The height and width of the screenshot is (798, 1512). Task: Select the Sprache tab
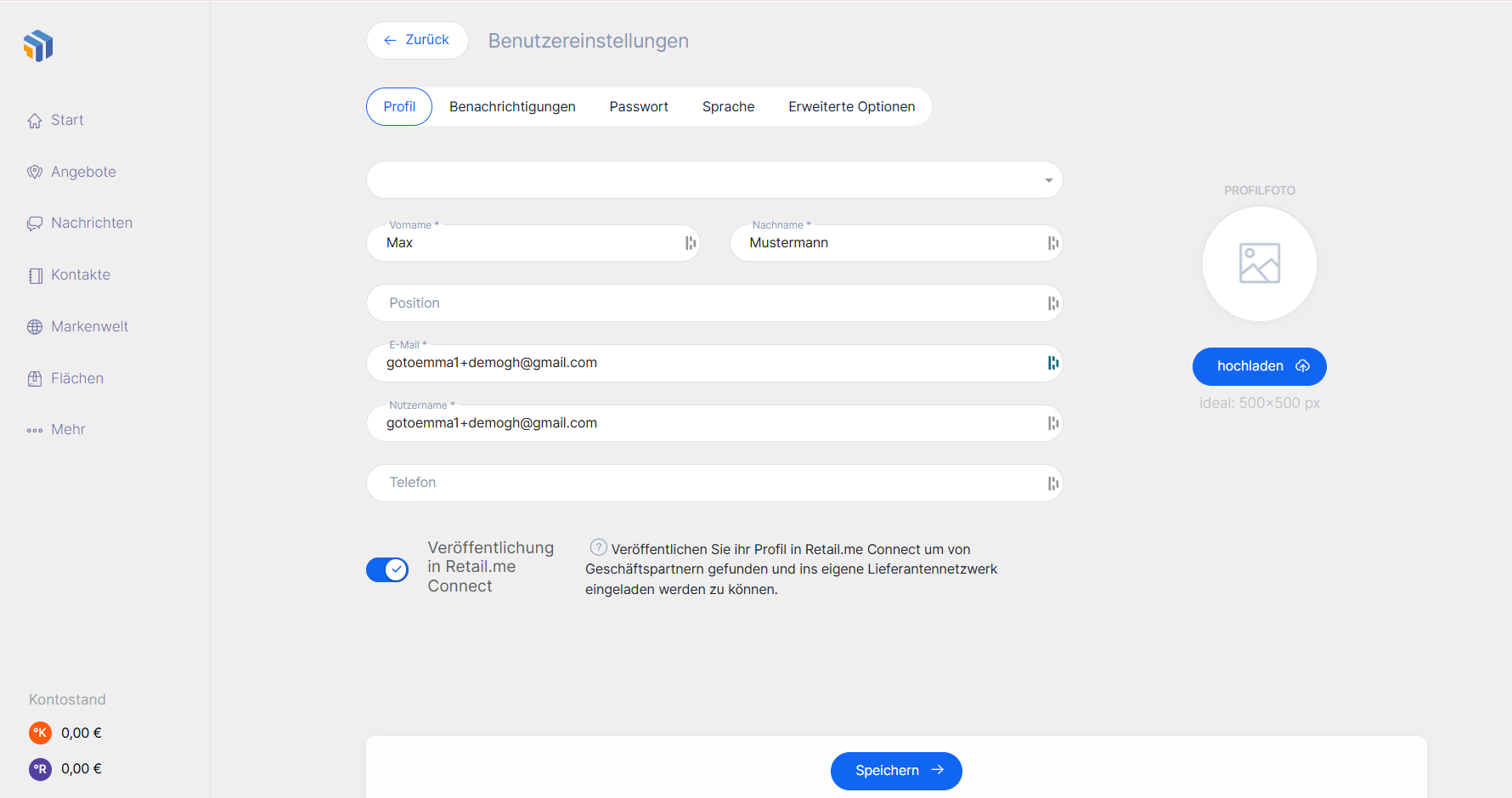728,107
